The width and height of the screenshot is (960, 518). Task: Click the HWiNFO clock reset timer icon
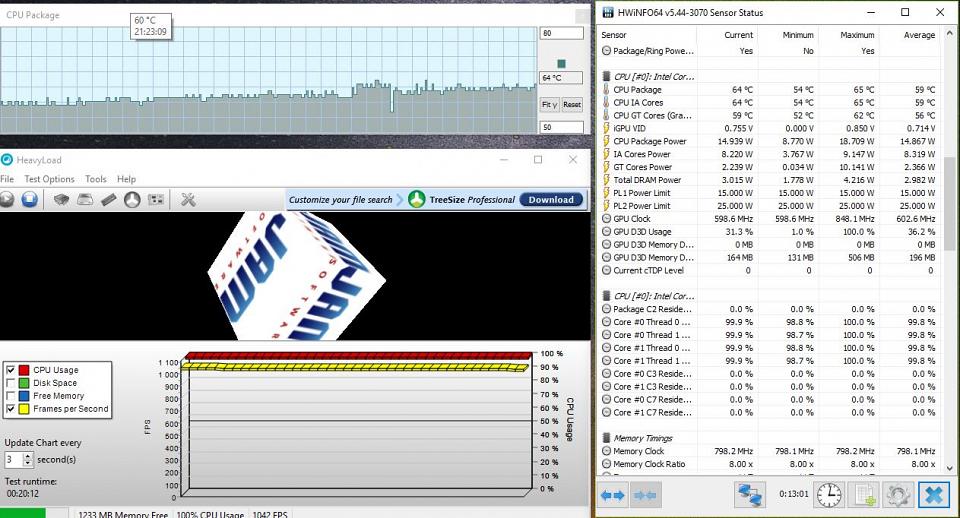pos(829,495)
